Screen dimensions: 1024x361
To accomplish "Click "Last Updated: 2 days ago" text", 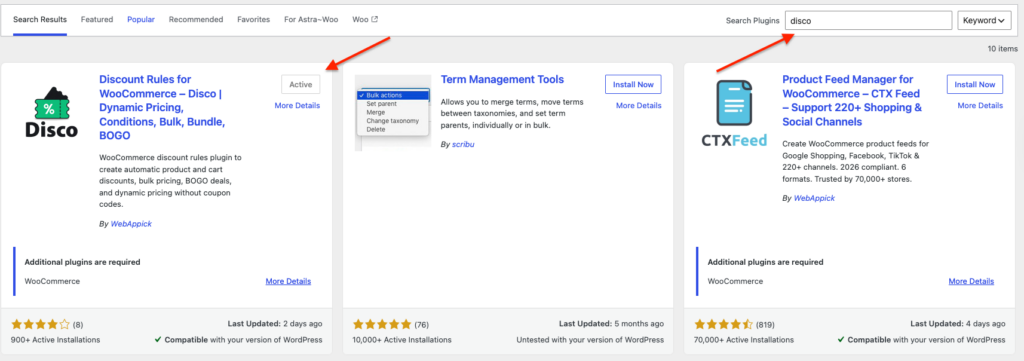I will click(x=275, y=323).
